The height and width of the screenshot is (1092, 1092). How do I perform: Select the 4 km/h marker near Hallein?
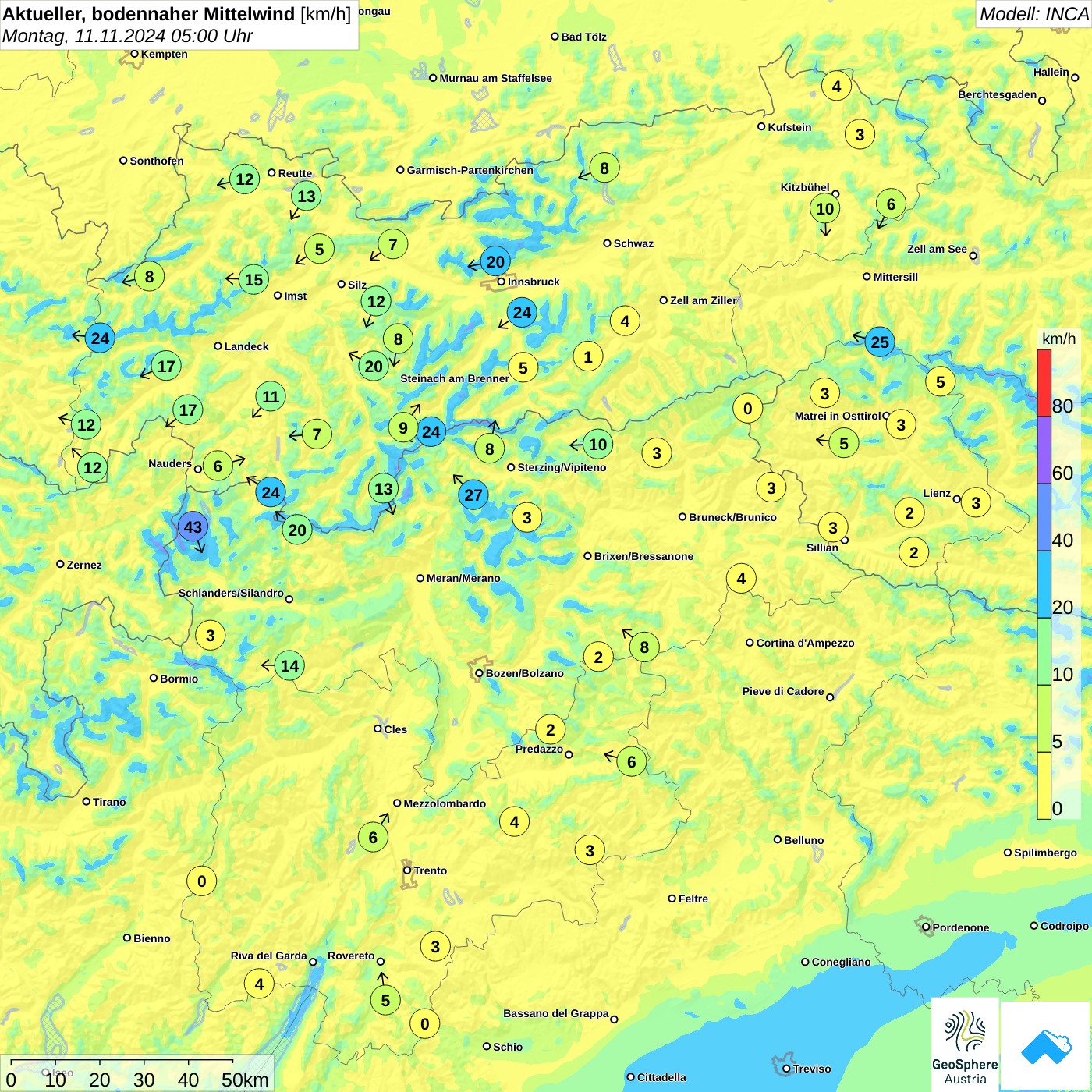pyautogui.click(x=836, y=86)
